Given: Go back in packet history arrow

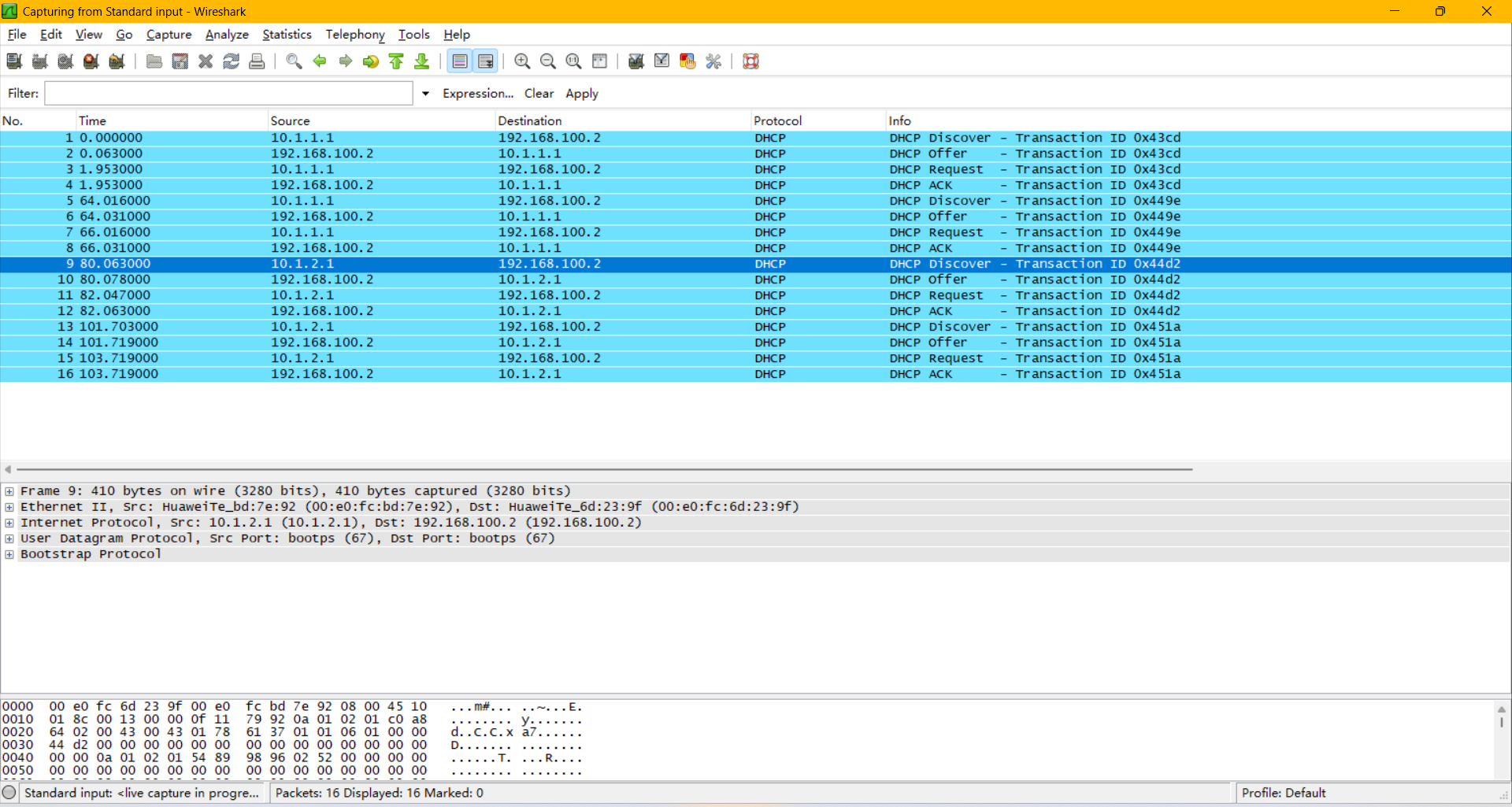Looking at the screenshot, I should pos(320,61).
